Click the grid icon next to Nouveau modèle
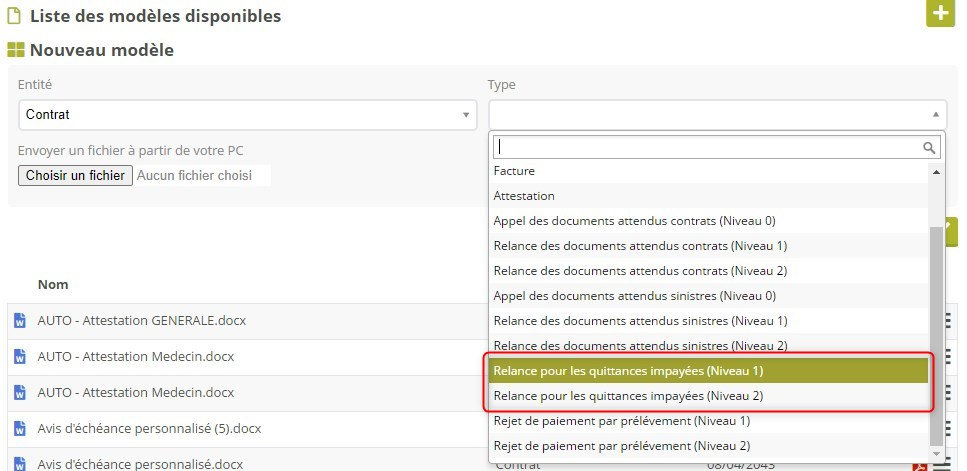967x471 pixels. [15, 49]
